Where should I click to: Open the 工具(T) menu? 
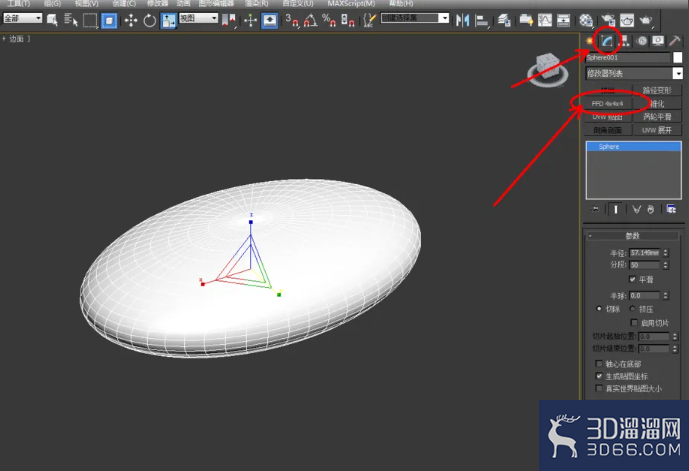tap(18, 4)
